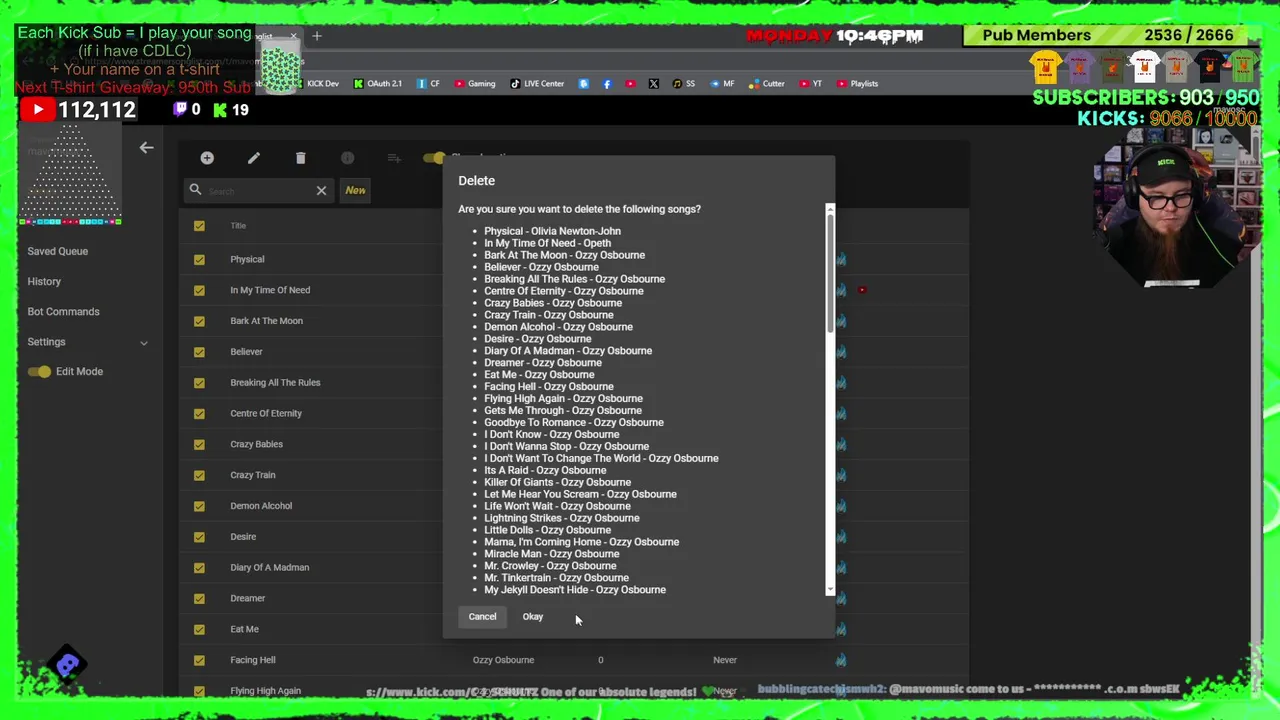Open the TikTok LIVE Center bookmark
The height and width of the screenshot is (720, 1280).
click(537, 84)
